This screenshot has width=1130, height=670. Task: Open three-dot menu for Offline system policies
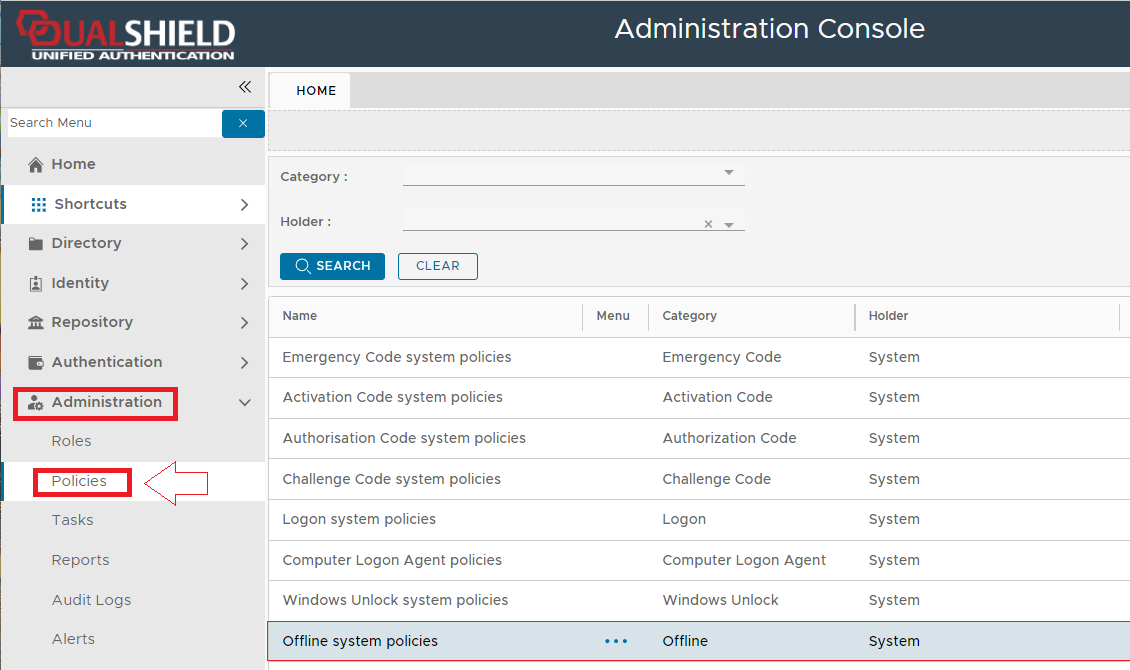coord(616,641)
